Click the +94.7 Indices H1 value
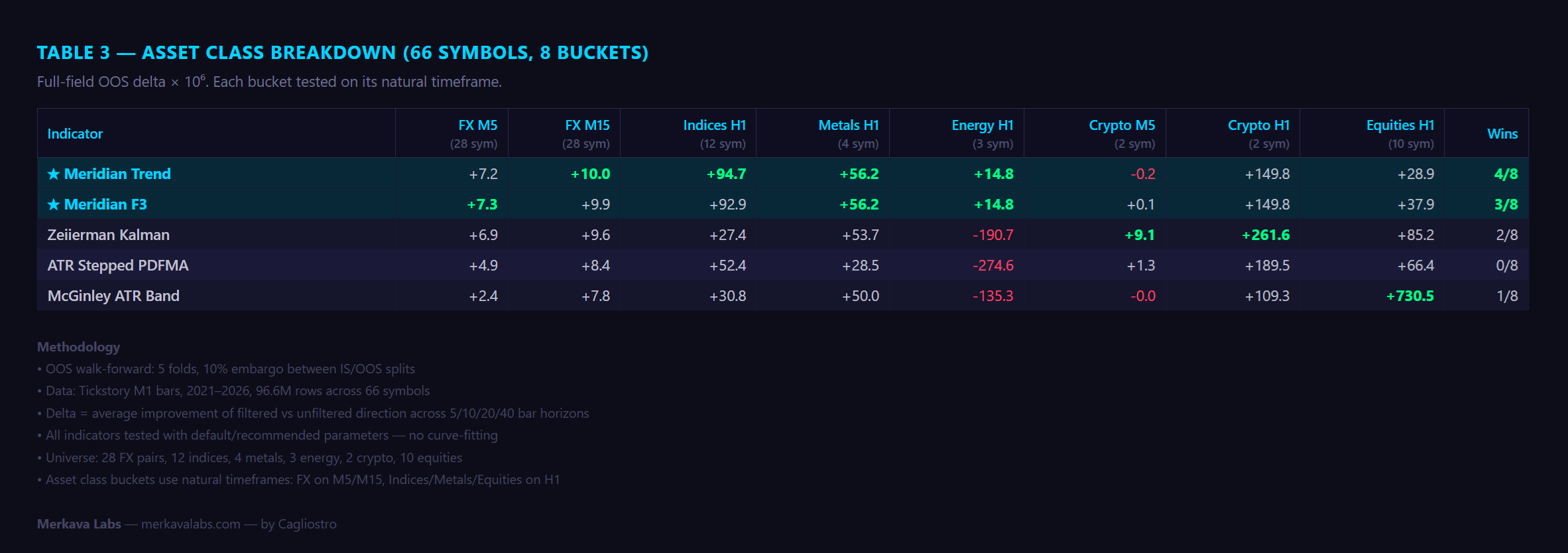The image size is (1568, 553). point(726,174)
